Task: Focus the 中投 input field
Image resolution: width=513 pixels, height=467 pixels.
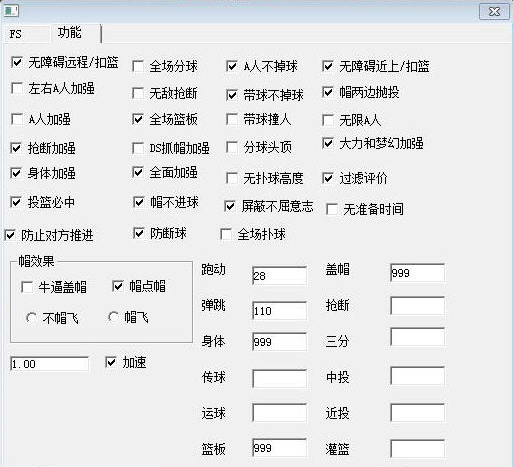Action: [x=417, y=376]
